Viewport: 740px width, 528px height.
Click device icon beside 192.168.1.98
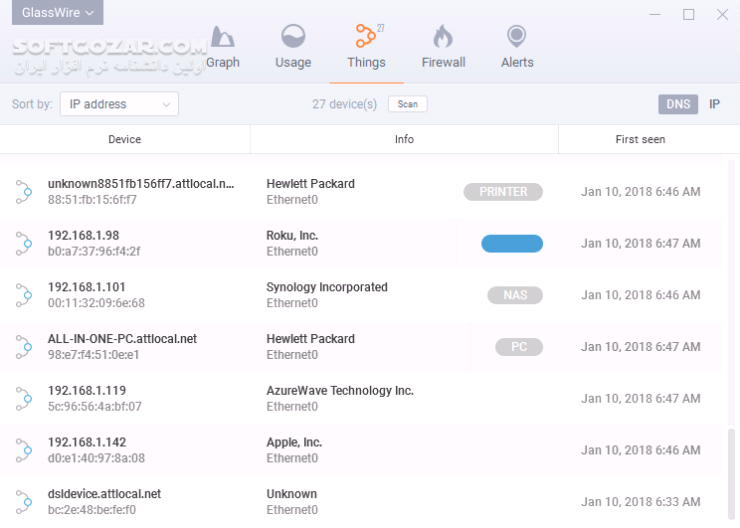pyautogui.click(x=24, y=243)
